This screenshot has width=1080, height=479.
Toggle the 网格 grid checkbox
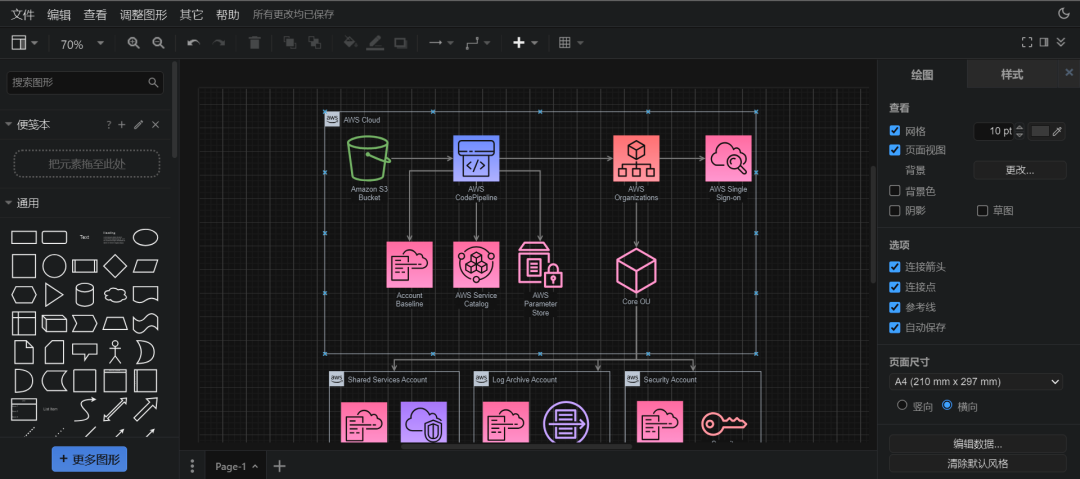(x=895, y=131)
